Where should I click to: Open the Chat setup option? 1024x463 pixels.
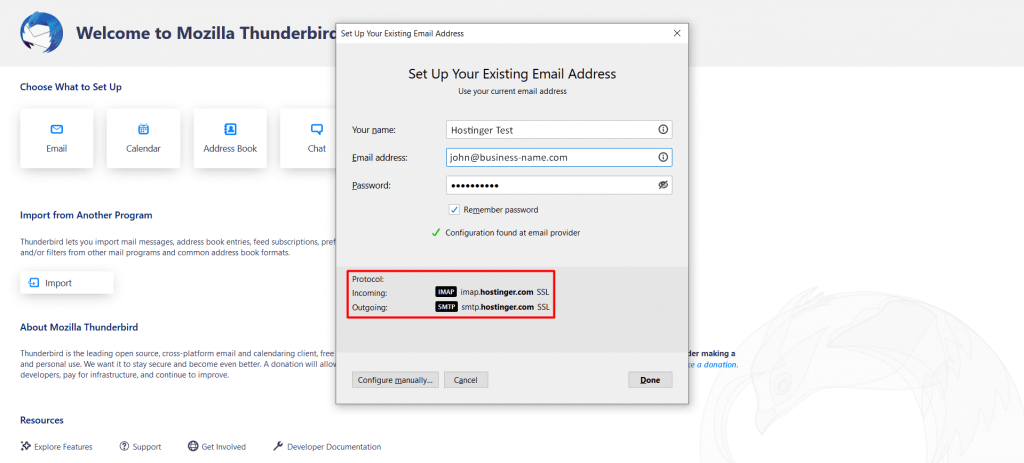pyautogui.click(x=317, y=138)
